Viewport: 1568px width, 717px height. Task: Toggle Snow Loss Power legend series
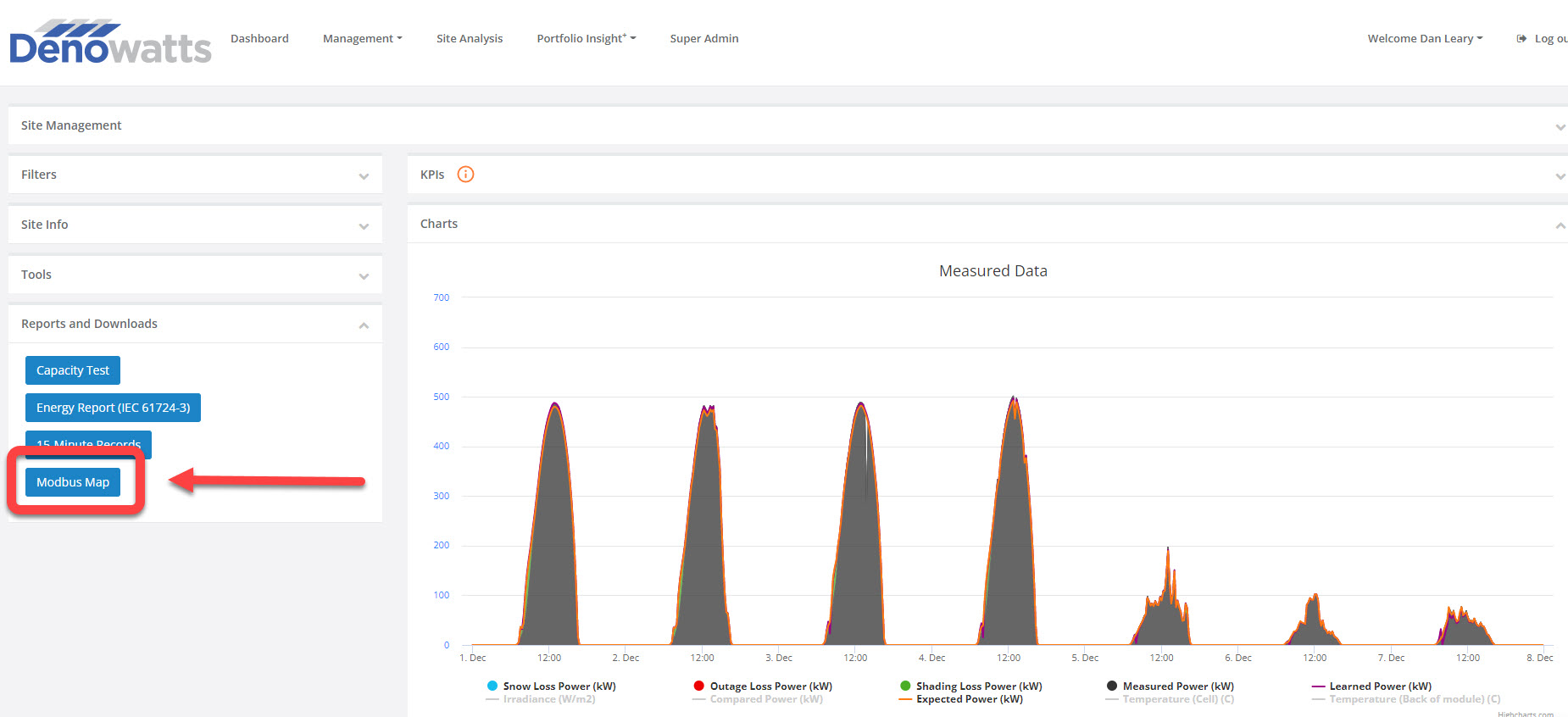point(559,686)
